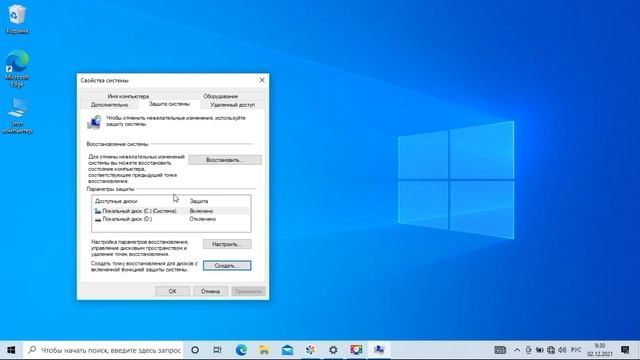Open the Mail app in the taskbar
The image size is (640, 360).
[x=287, y=350]
